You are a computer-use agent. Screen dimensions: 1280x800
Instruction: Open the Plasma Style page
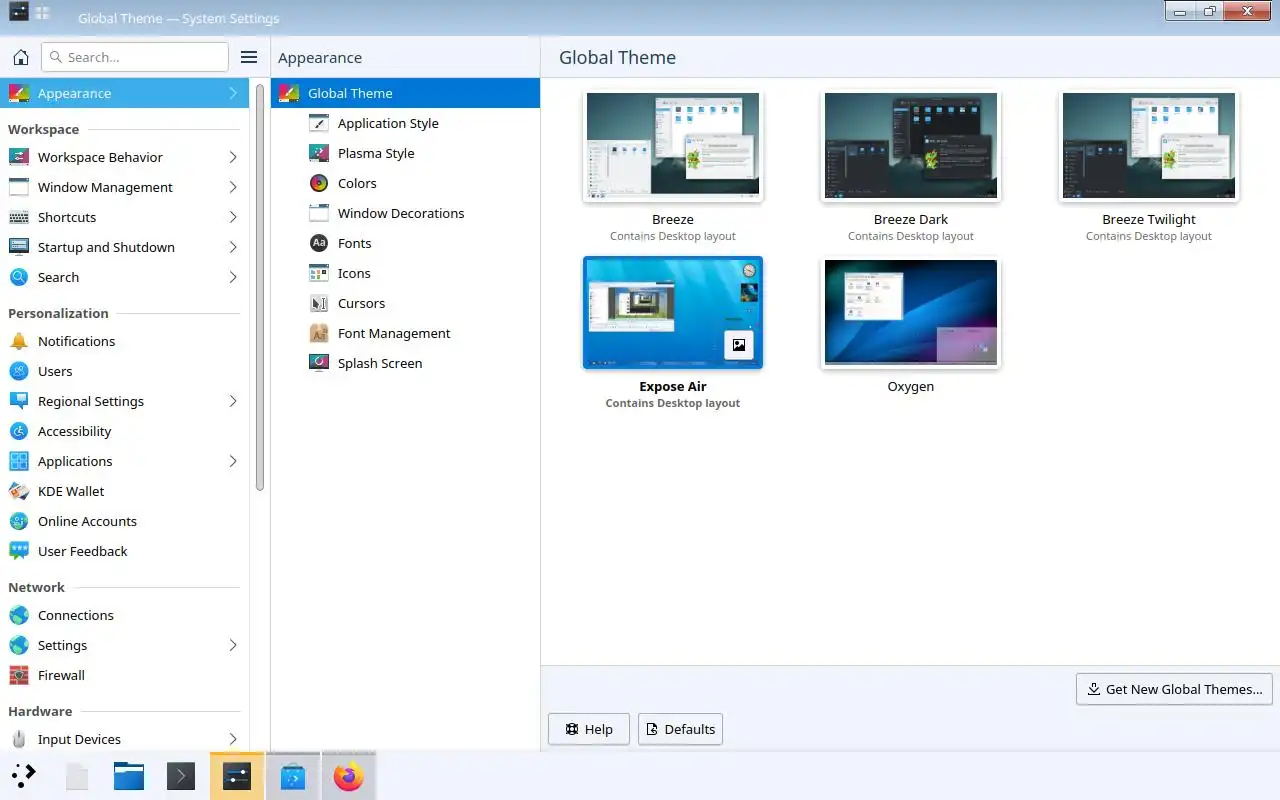click(405, 153)
